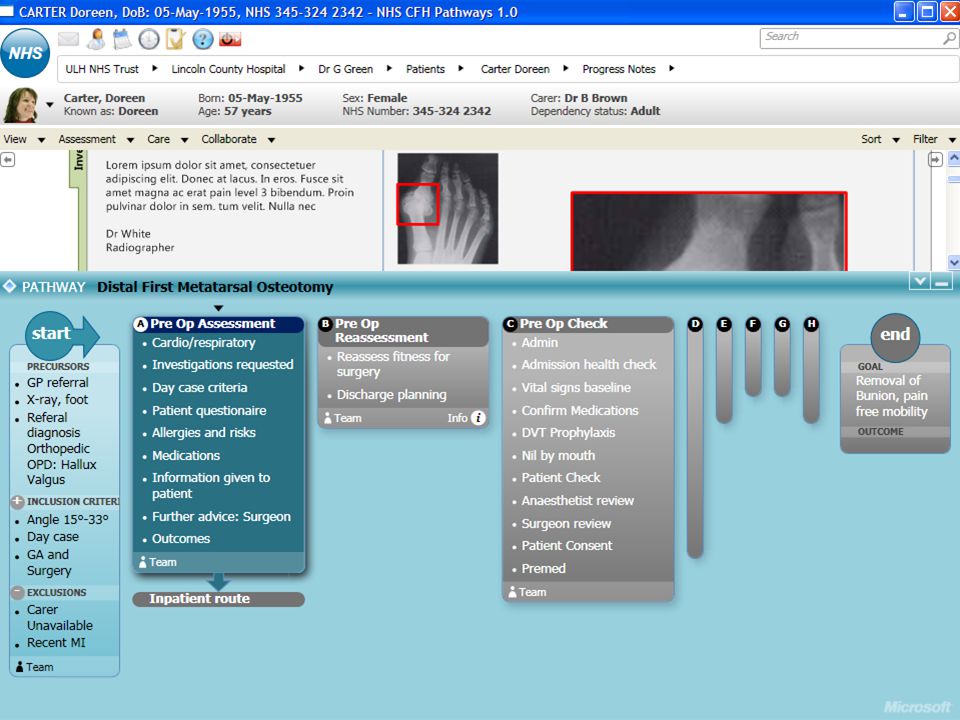Open the dropdown arrow beside the patient photo
Image resolution: width=960 pixels, height=720 pixels.
pos(50,105)
